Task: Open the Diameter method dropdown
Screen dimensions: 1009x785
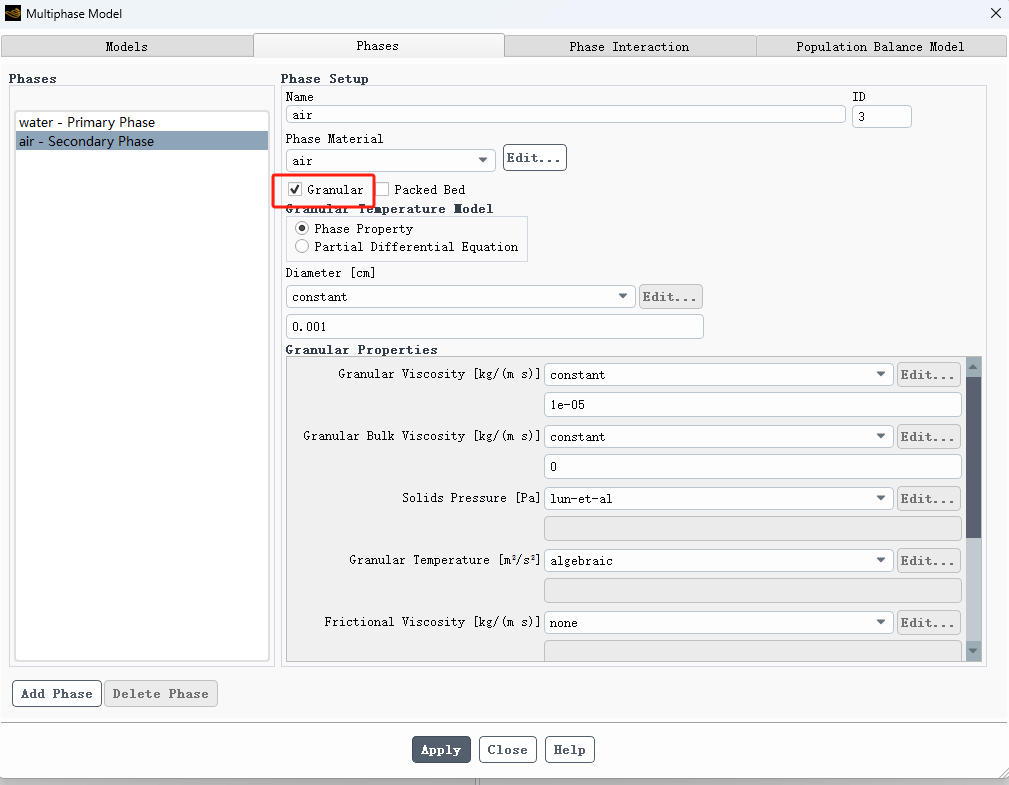Action: (460, 297)
